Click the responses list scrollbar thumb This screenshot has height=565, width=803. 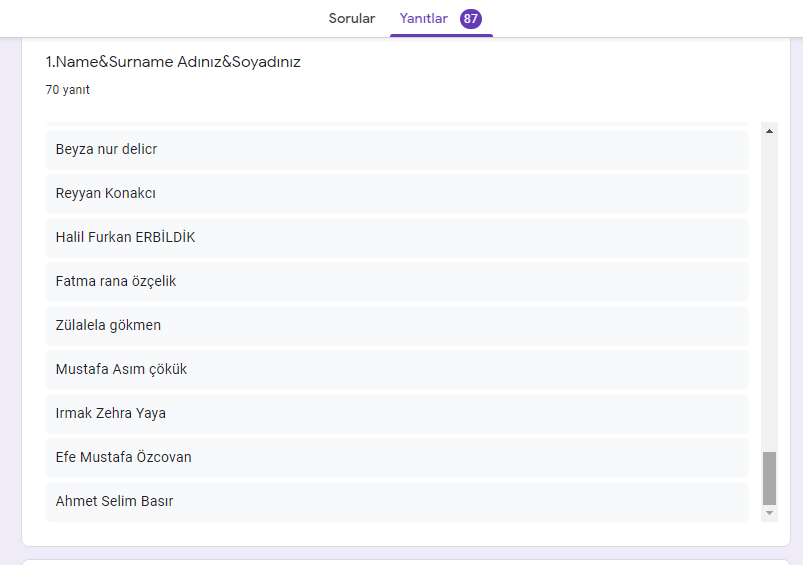(x=769, y=478)
